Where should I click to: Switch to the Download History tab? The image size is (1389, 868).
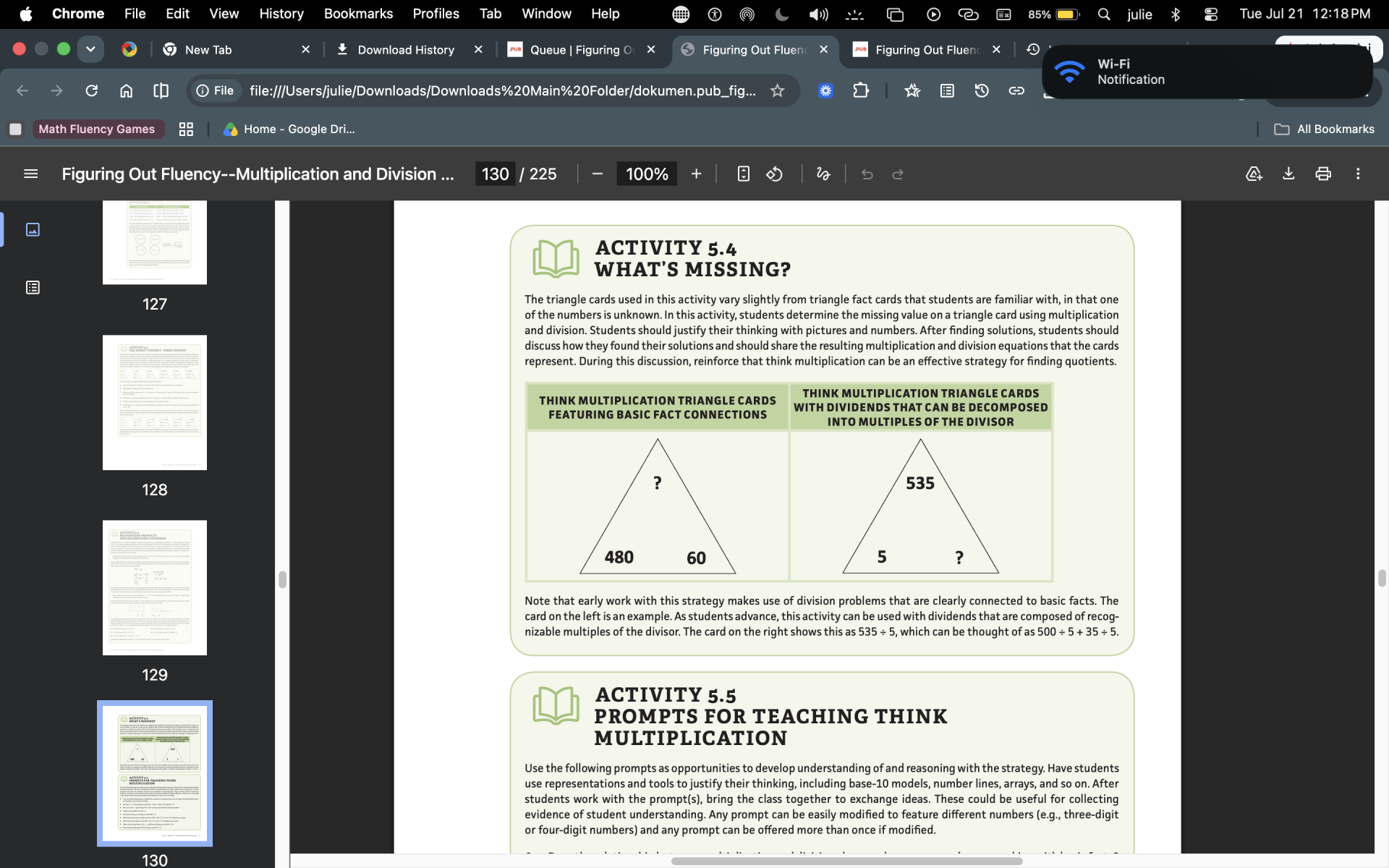click(405, 49)
